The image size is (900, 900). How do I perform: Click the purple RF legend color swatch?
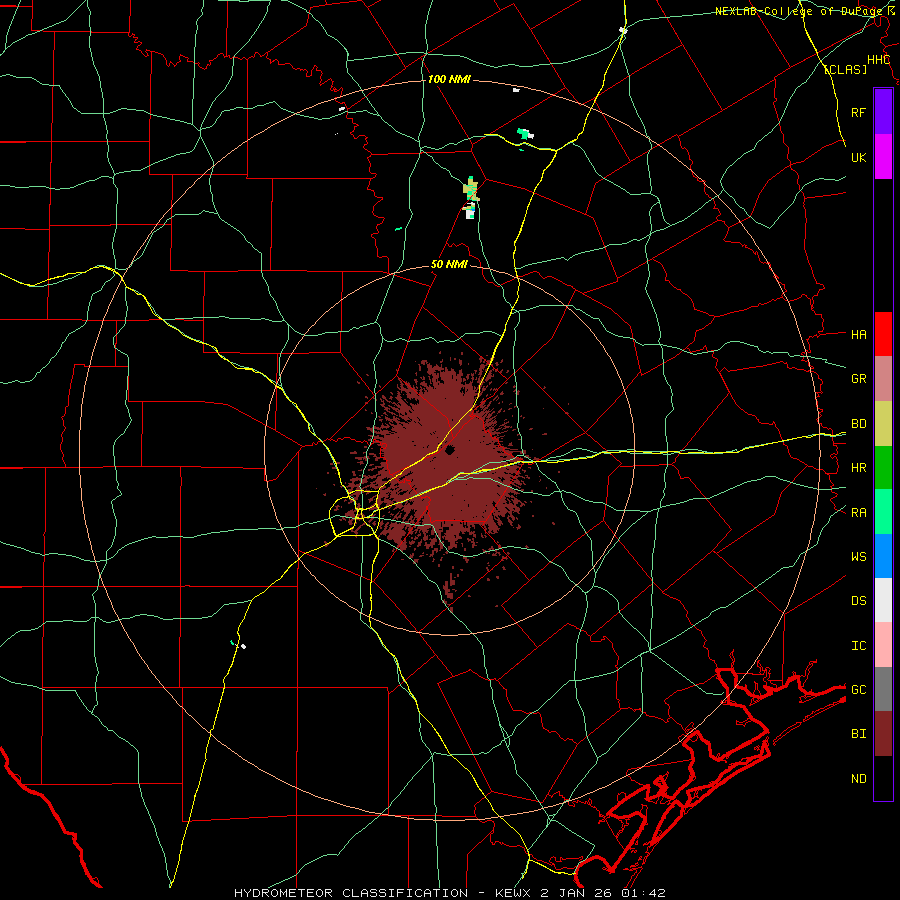tap(883, 112)
